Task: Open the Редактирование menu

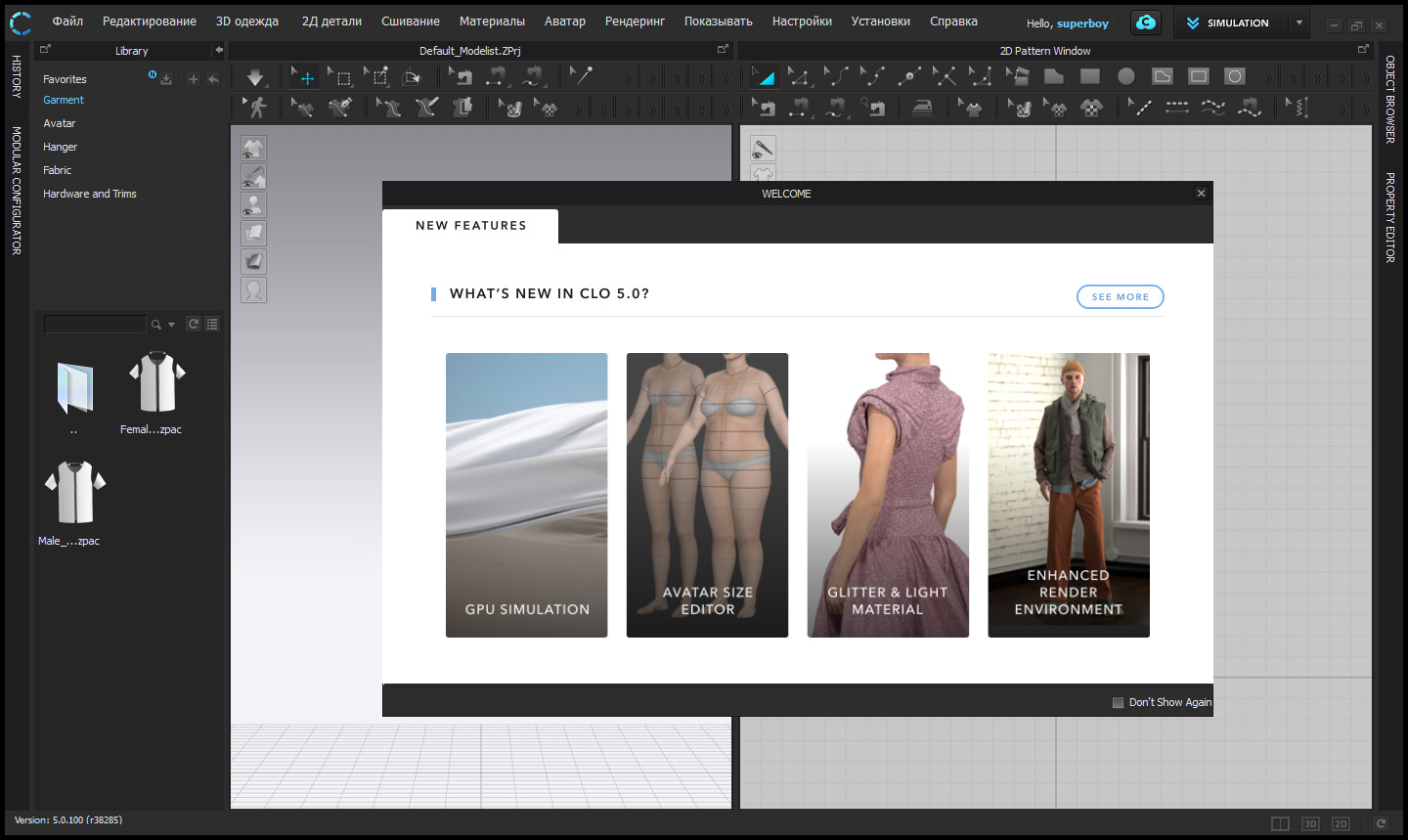Action: coord(150,22)
